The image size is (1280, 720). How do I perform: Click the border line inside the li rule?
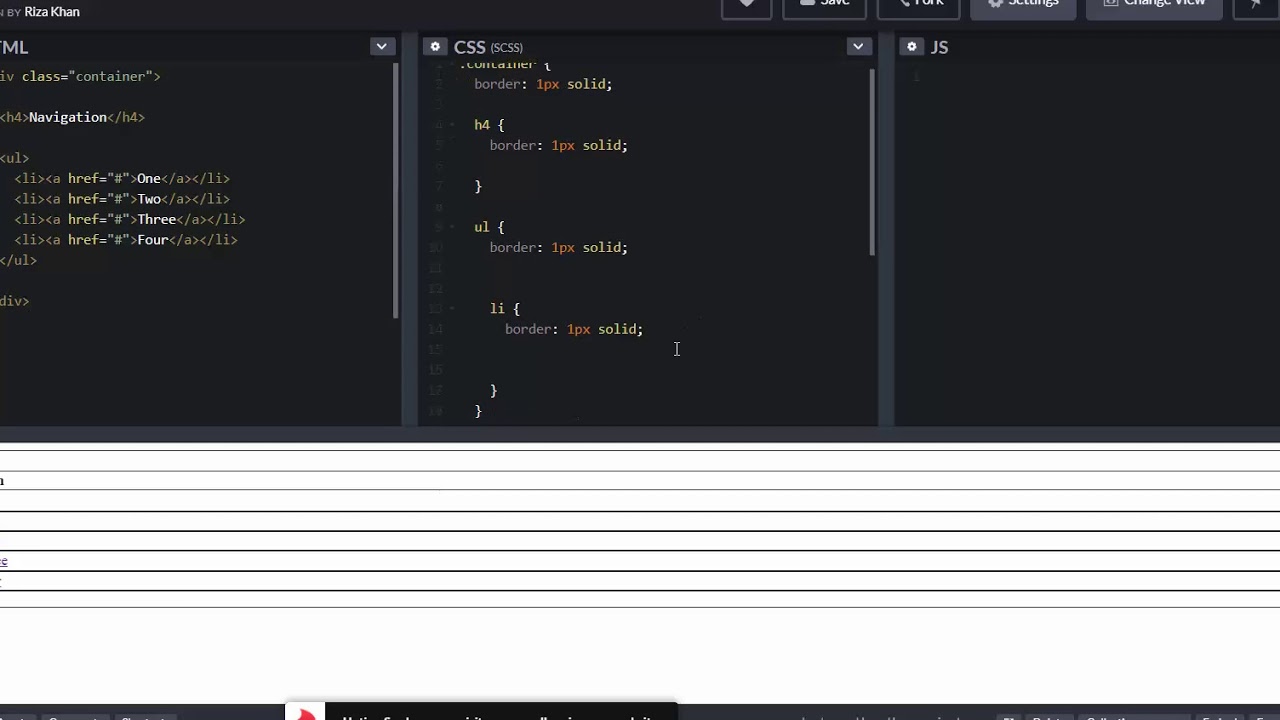574,329
